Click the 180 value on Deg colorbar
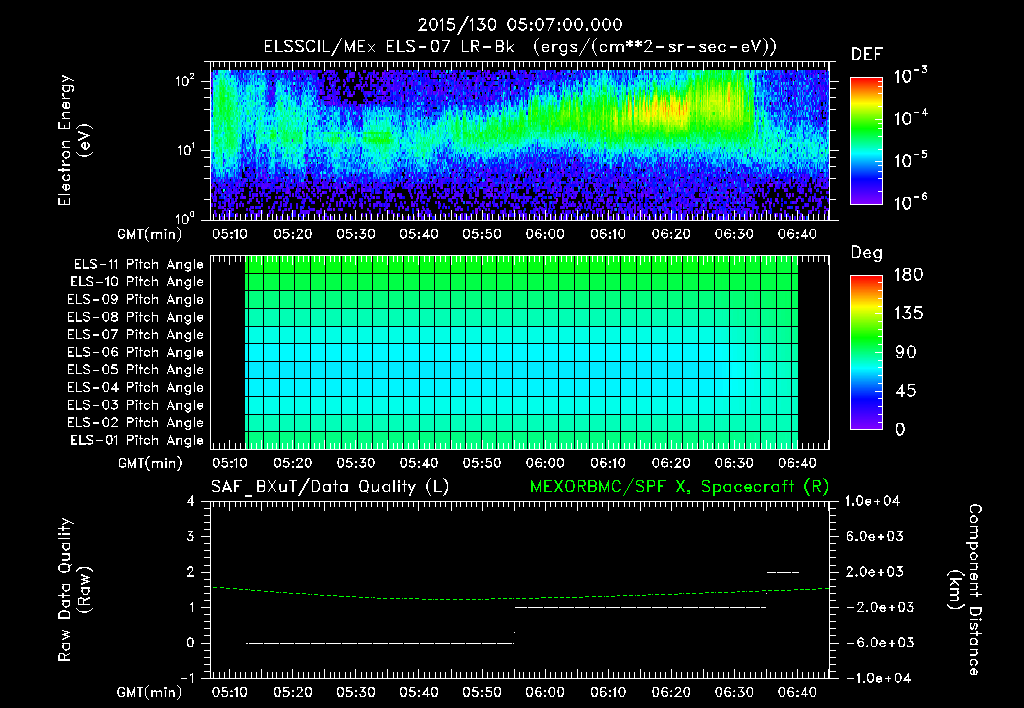The image size is (1024, 708). 908,275
